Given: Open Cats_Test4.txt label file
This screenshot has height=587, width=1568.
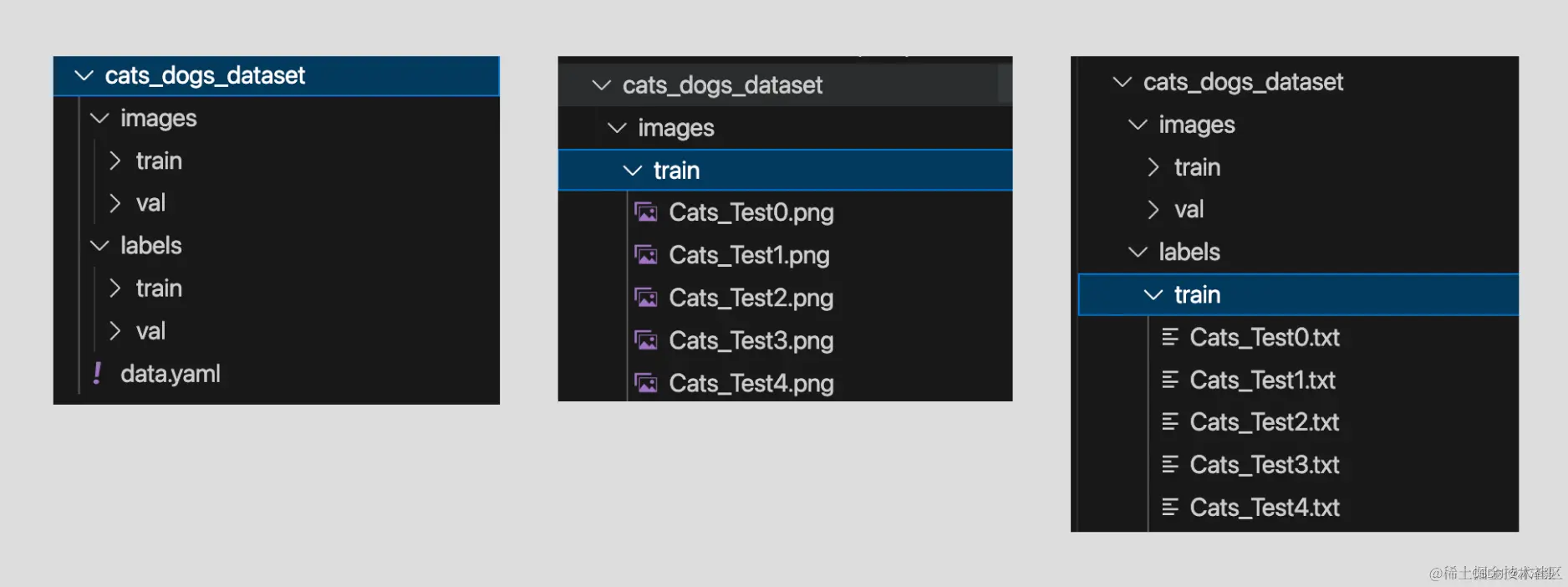Looking at the screenshot, I should (1264, 508).
